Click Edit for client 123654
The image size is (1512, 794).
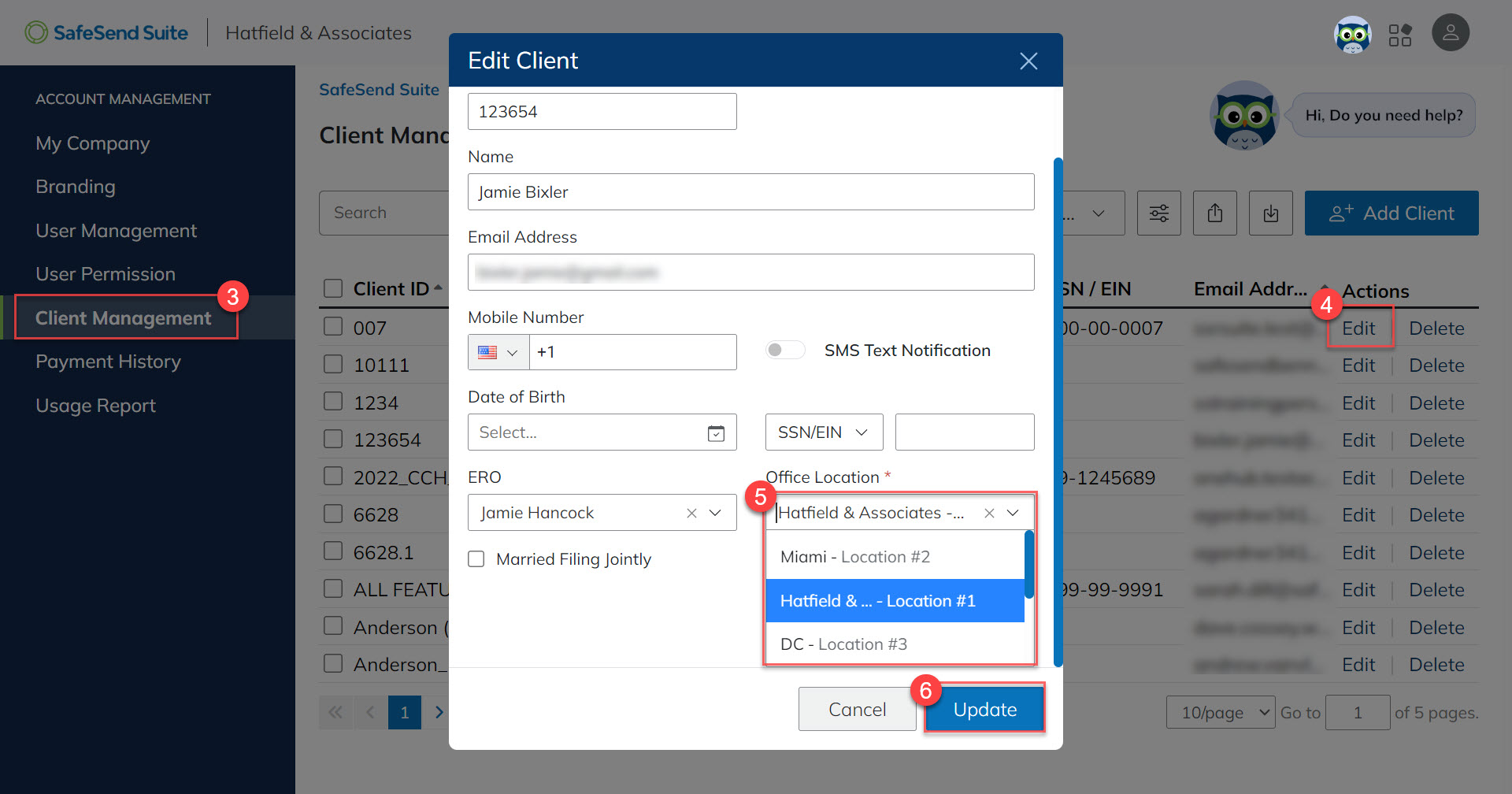pos(1358,440)
